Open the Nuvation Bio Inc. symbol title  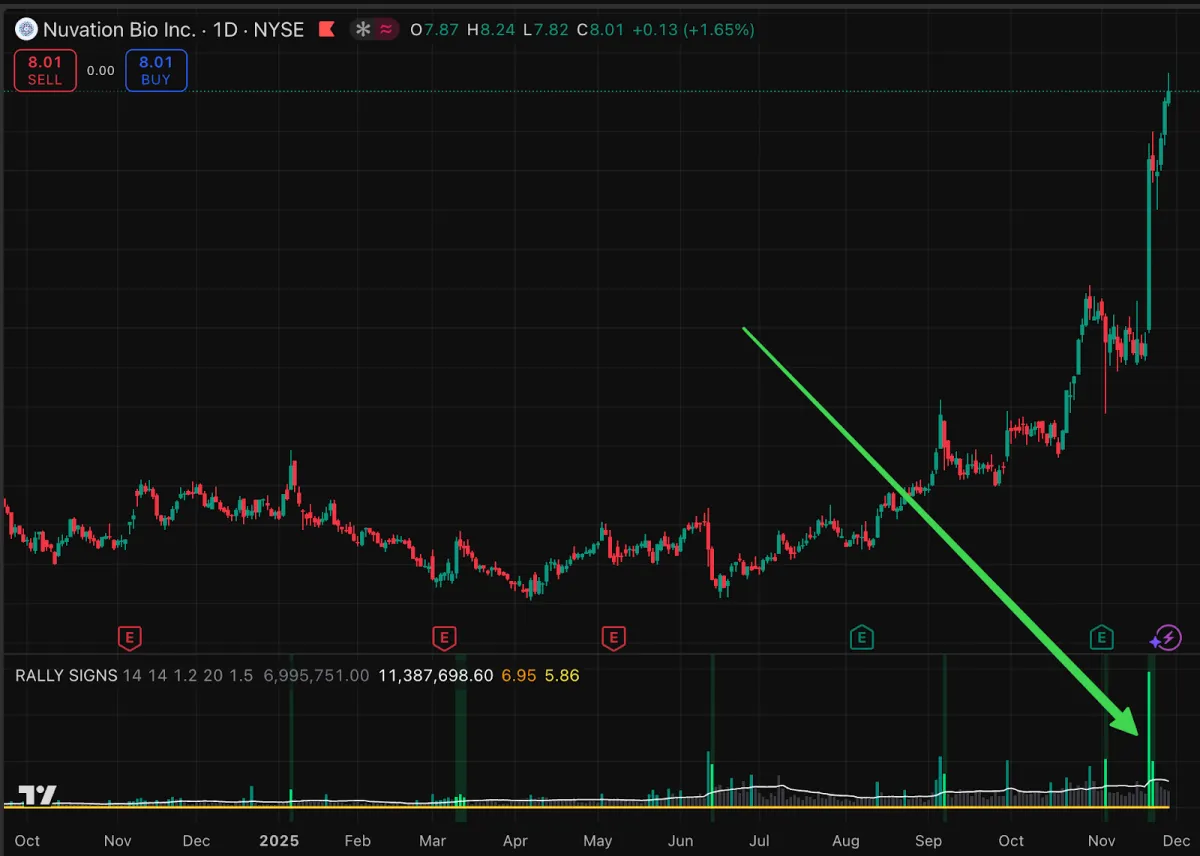point(173,29)
